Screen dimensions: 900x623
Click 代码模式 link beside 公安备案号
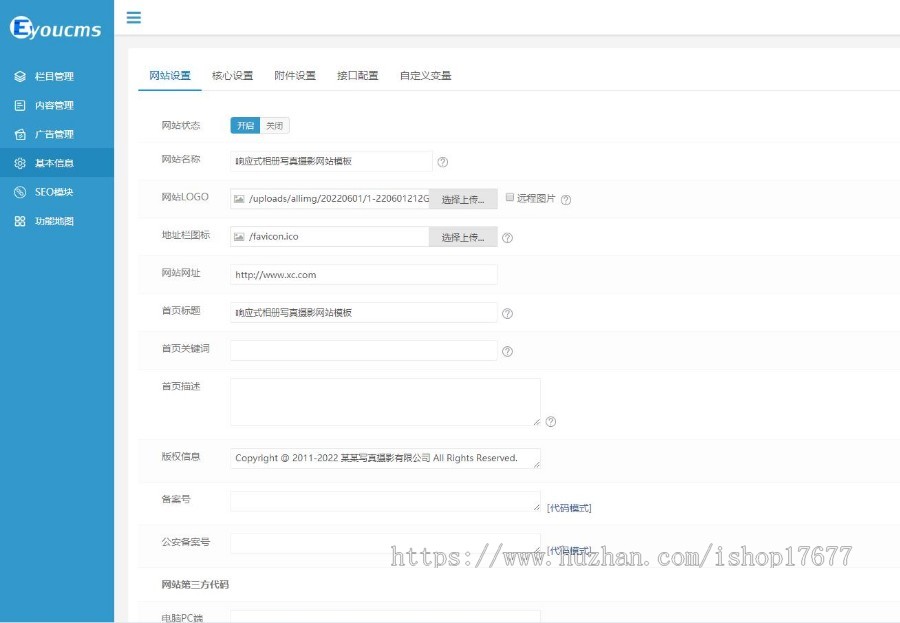coord(569,550)
